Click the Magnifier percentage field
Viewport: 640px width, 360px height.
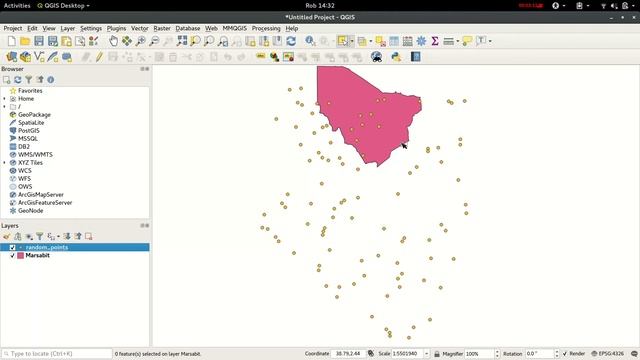coord(479,353)
